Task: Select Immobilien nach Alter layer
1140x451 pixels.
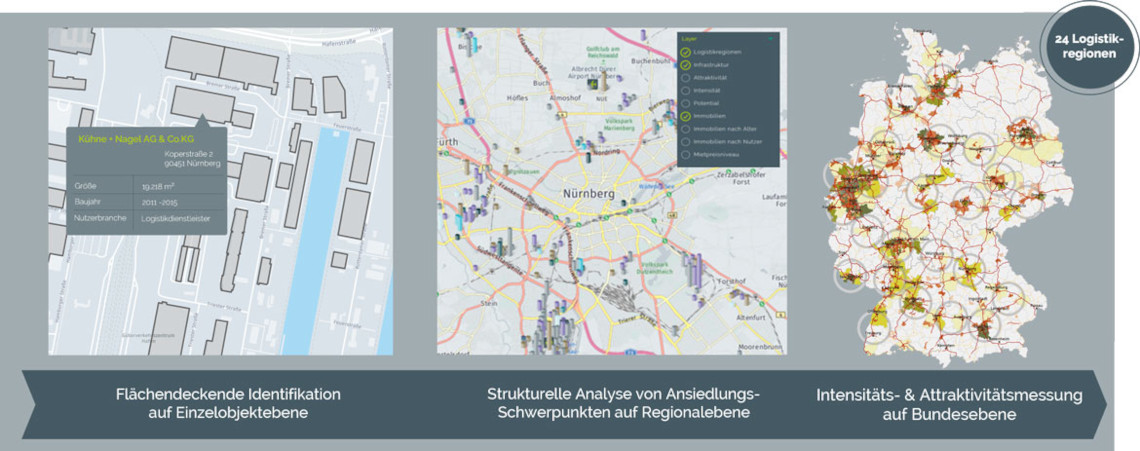Action: (x=685, y=129)
